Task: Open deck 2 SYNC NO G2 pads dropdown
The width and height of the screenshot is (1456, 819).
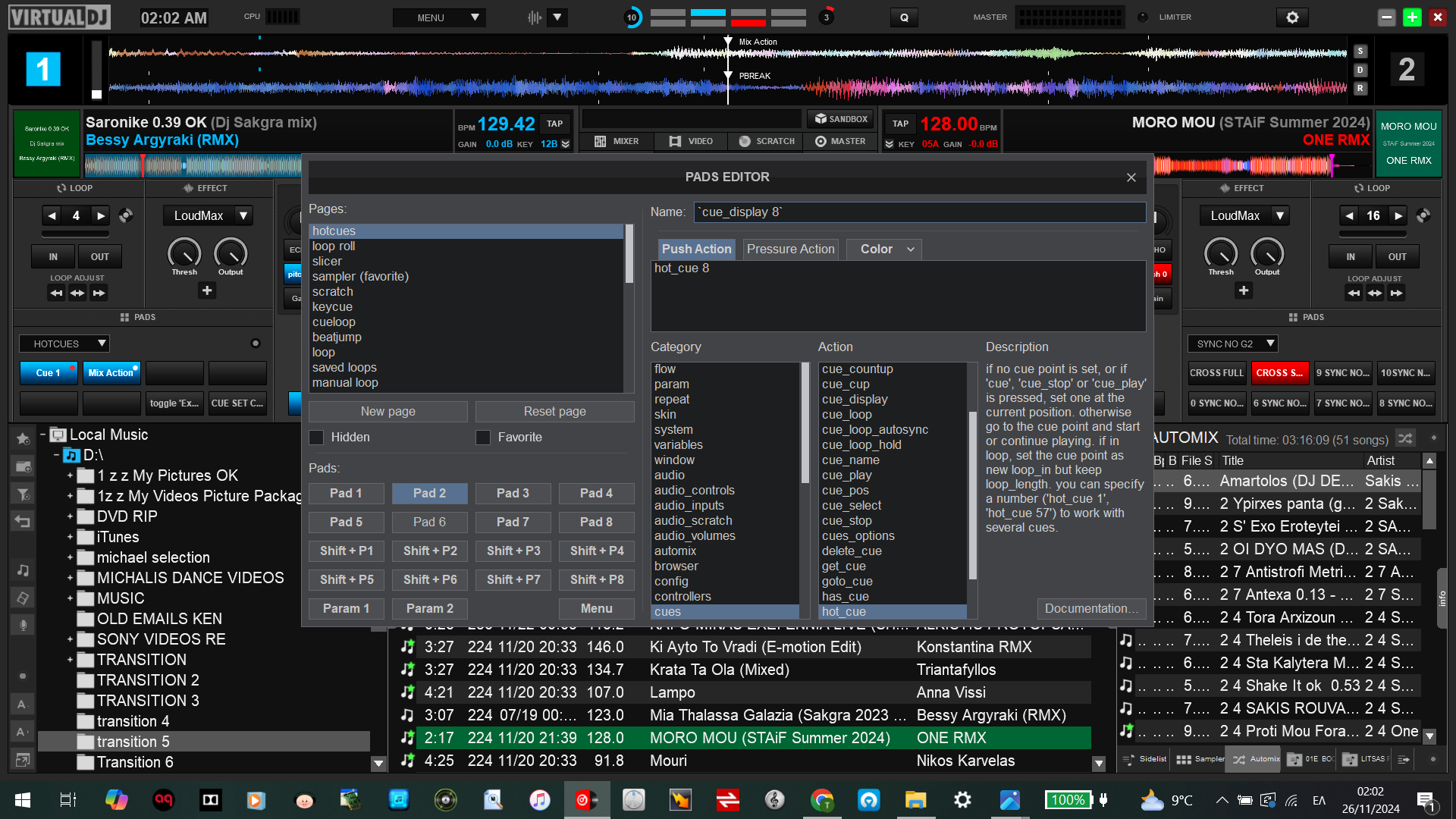Action: pyautogui.click(x=1233, y=344)
